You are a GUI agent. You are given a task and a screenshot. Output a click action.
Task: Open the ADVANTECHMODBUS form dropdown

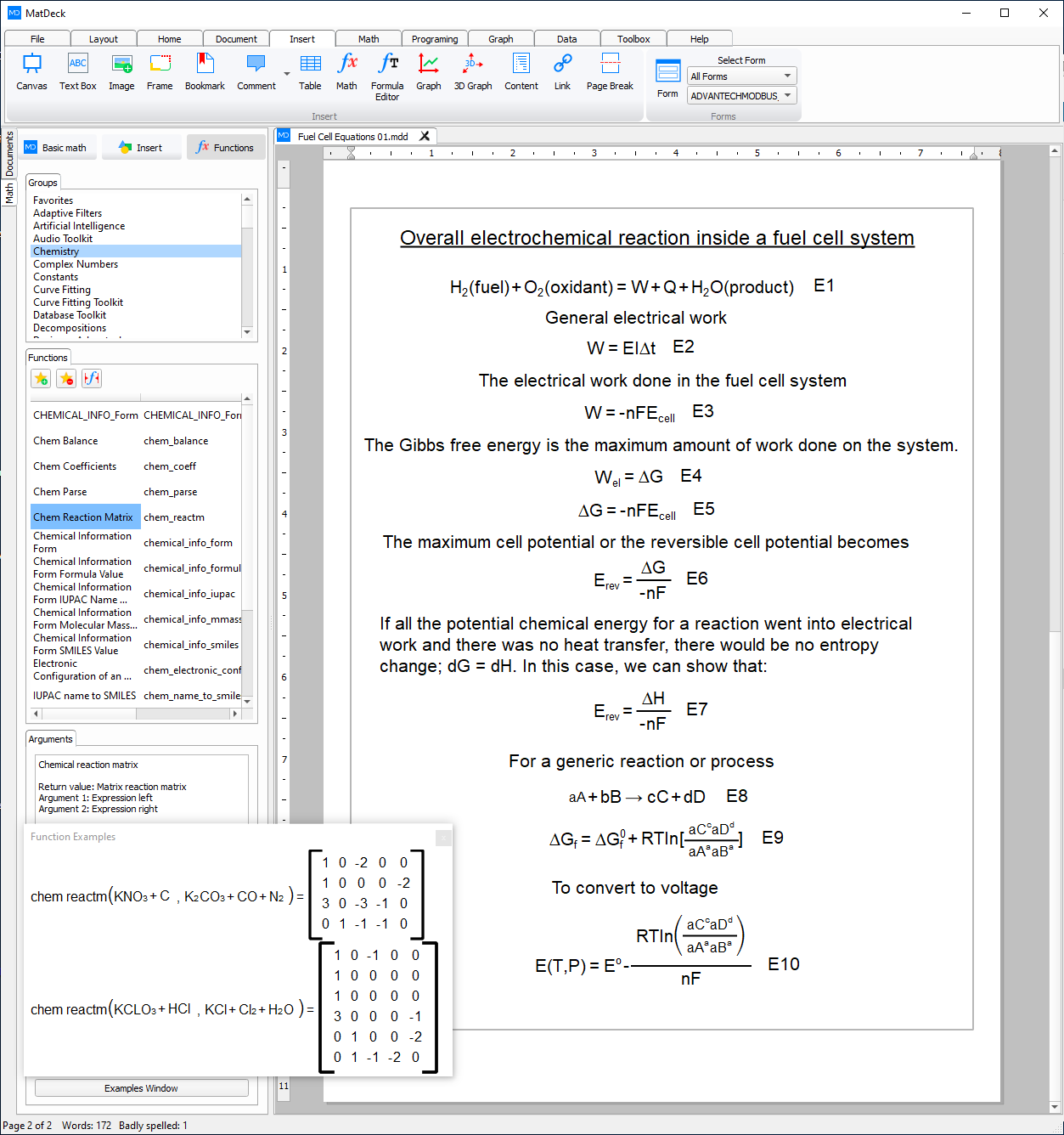coord(741,96)
